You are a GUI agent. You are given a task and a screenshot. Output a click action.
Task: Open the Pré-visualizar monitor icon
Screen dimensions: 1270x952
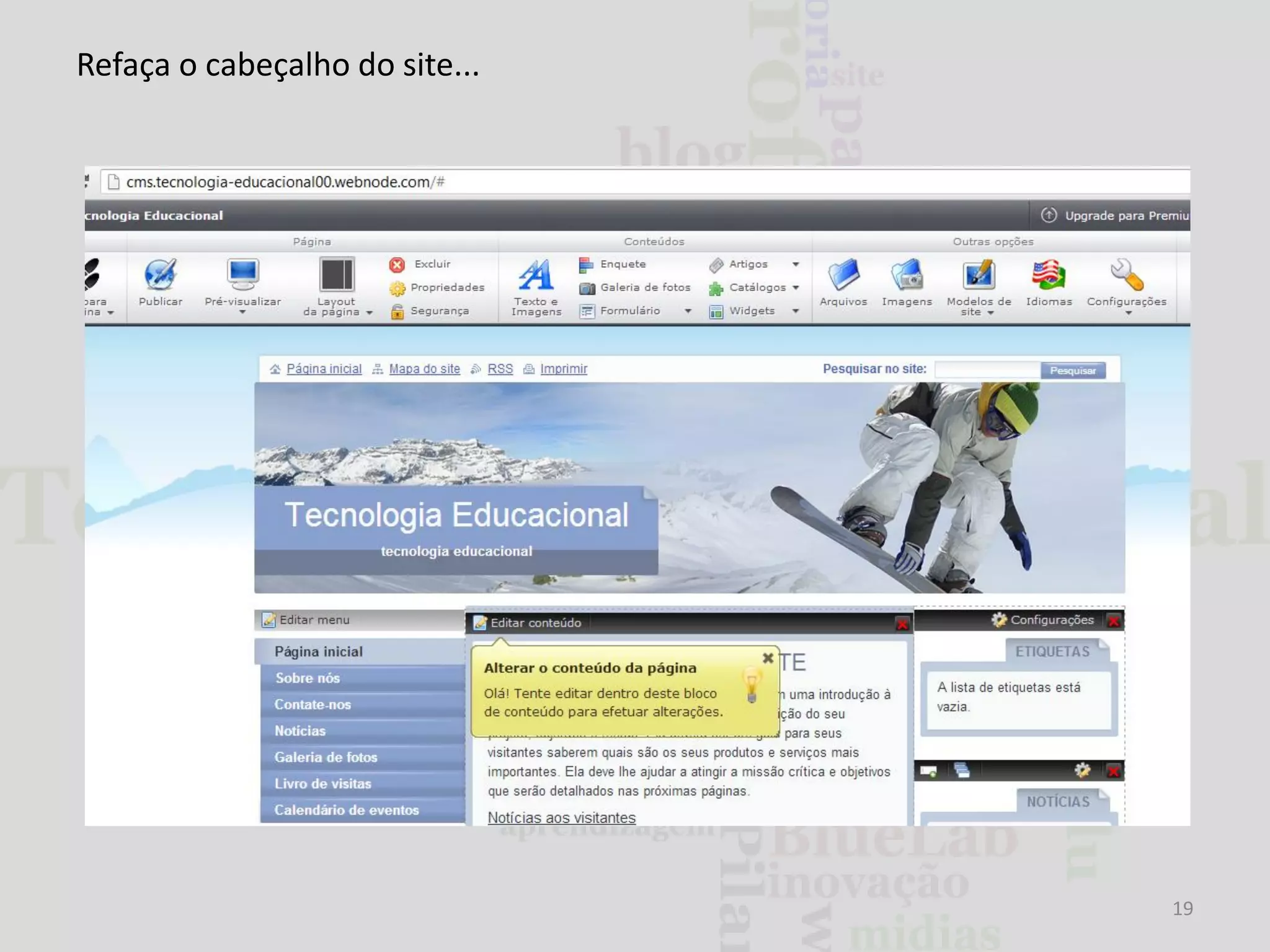tap(242, 275)
